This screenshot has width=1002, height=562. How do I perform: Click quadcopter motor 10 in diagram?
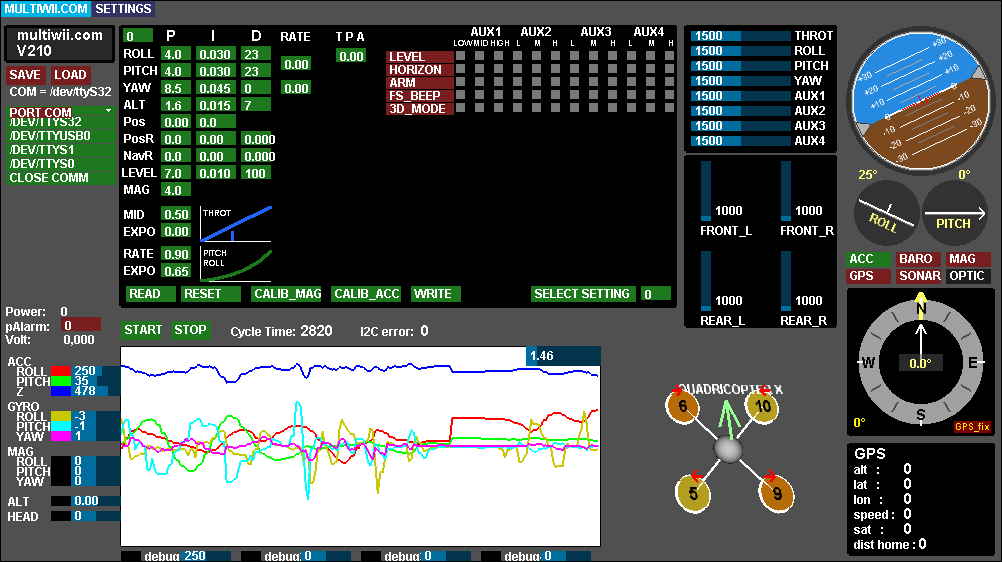coord(762,406)
